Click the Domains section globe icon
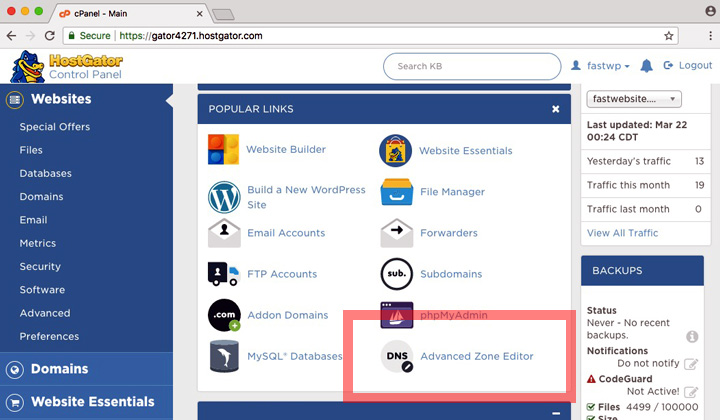Screen dimensions: 720x420 (15, 369)
